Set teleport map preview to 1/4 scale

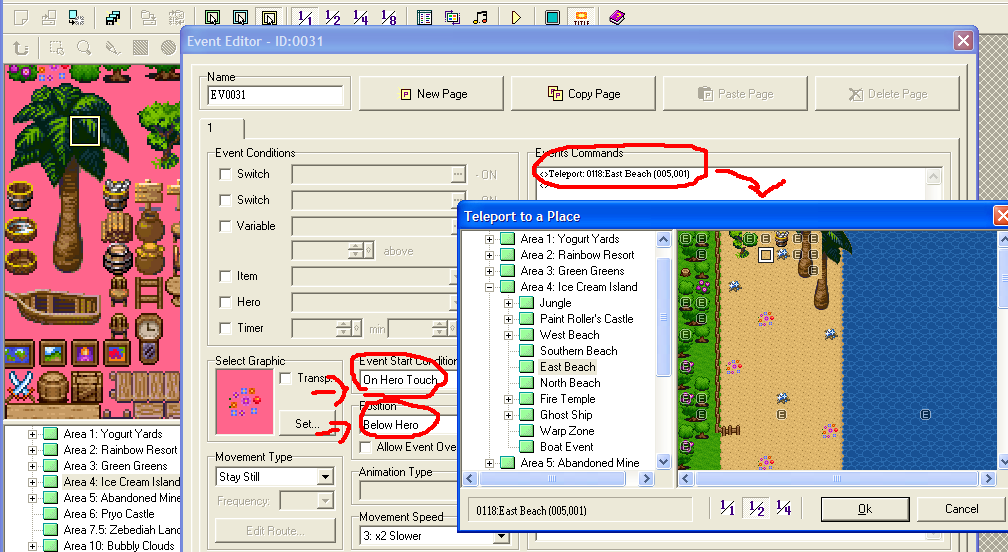pos(783,509)
